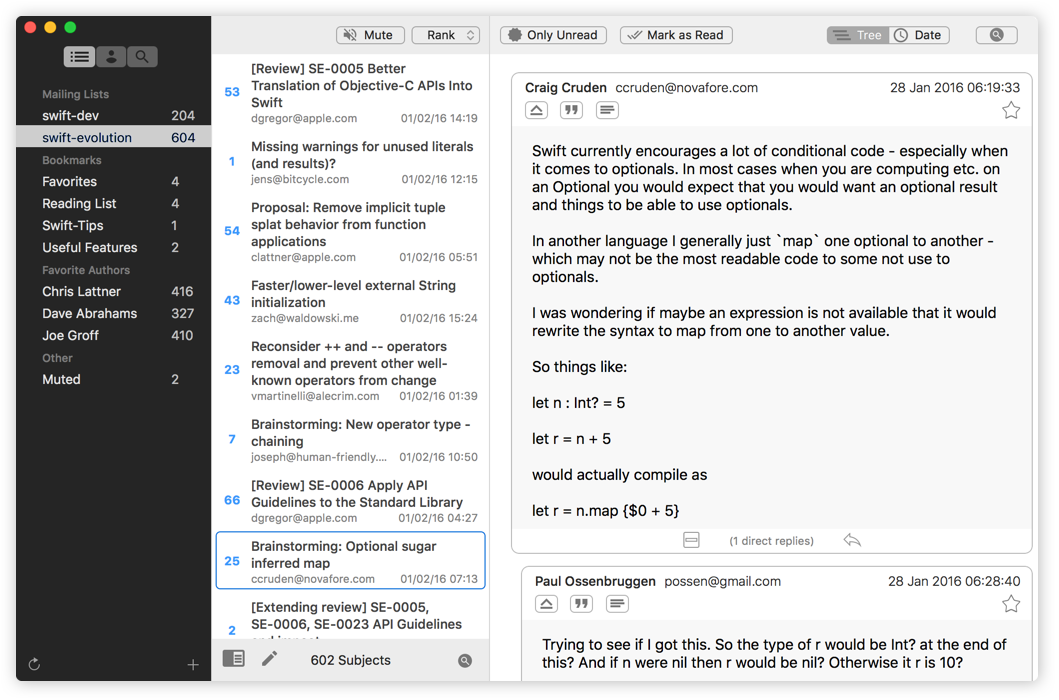
Task: Open search in thread list footer
Action: pos(465,661)
